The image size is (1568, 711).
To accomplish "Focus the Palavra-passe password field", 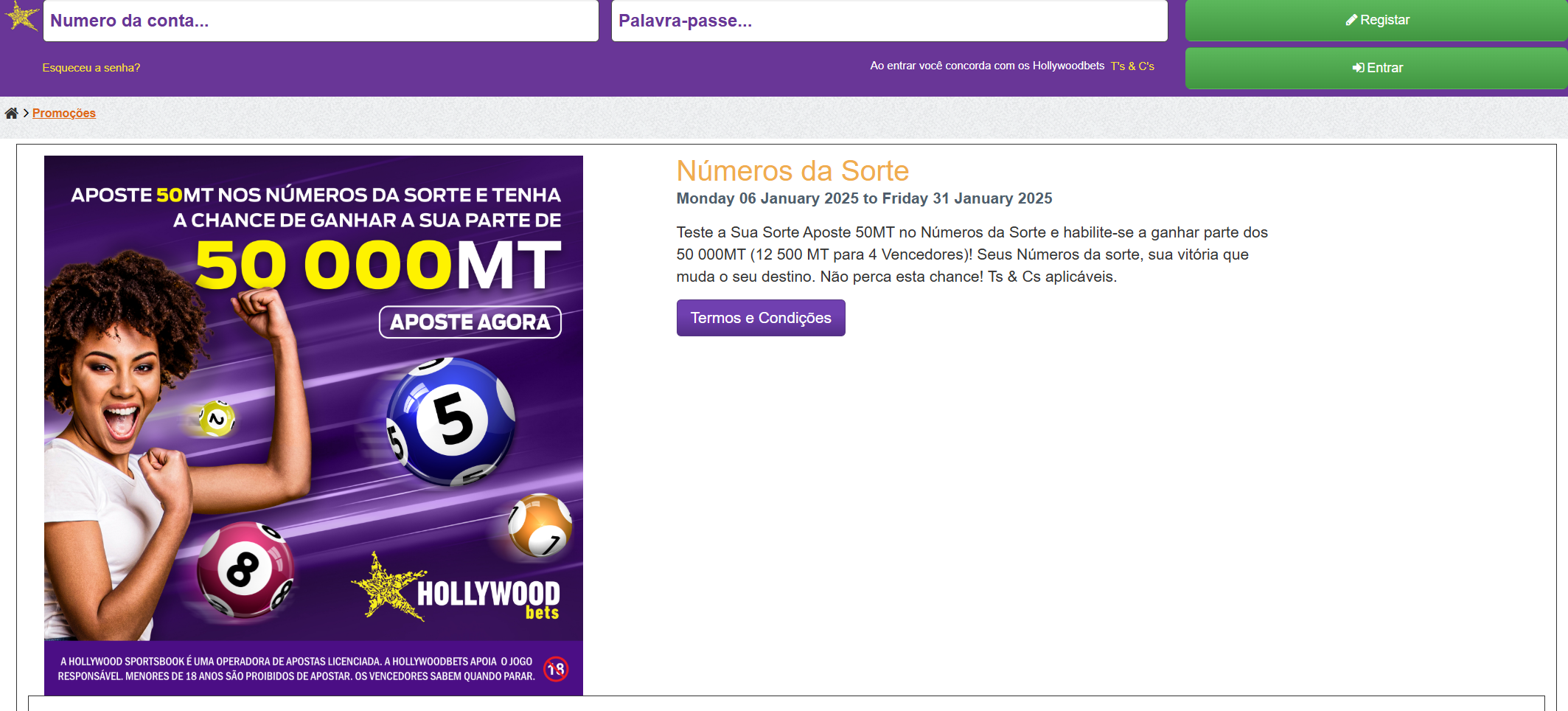I will [x=889, y=21].
